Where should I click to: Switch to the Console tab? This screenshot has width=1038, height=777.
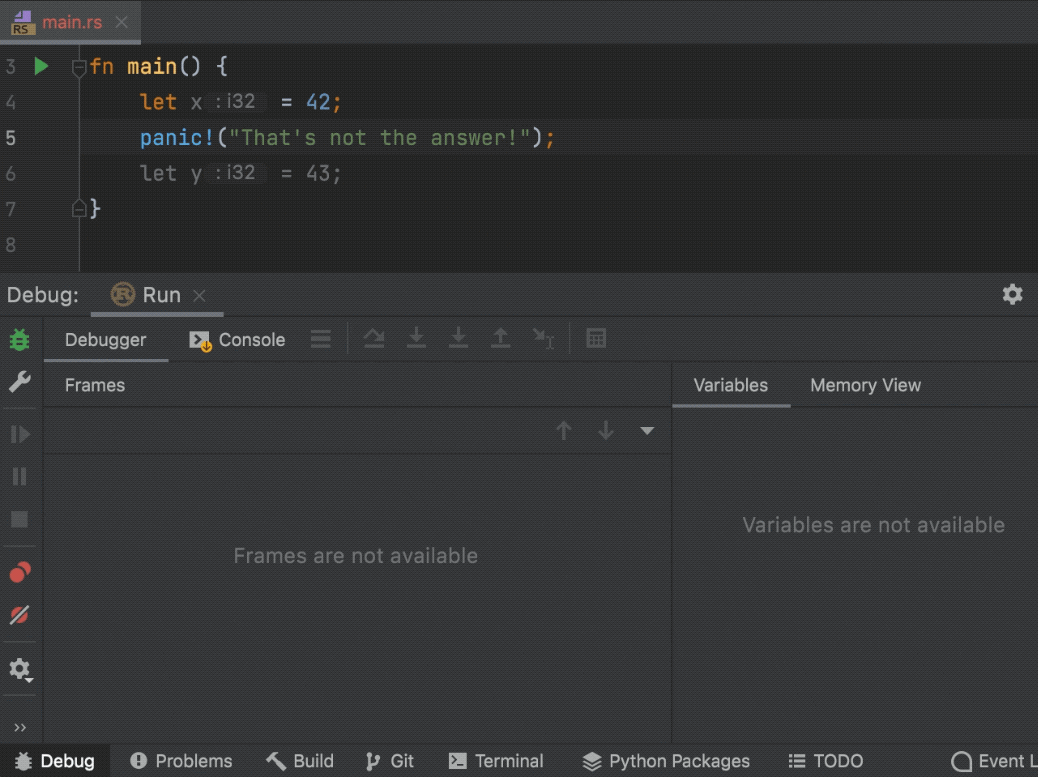click(250, 339)
